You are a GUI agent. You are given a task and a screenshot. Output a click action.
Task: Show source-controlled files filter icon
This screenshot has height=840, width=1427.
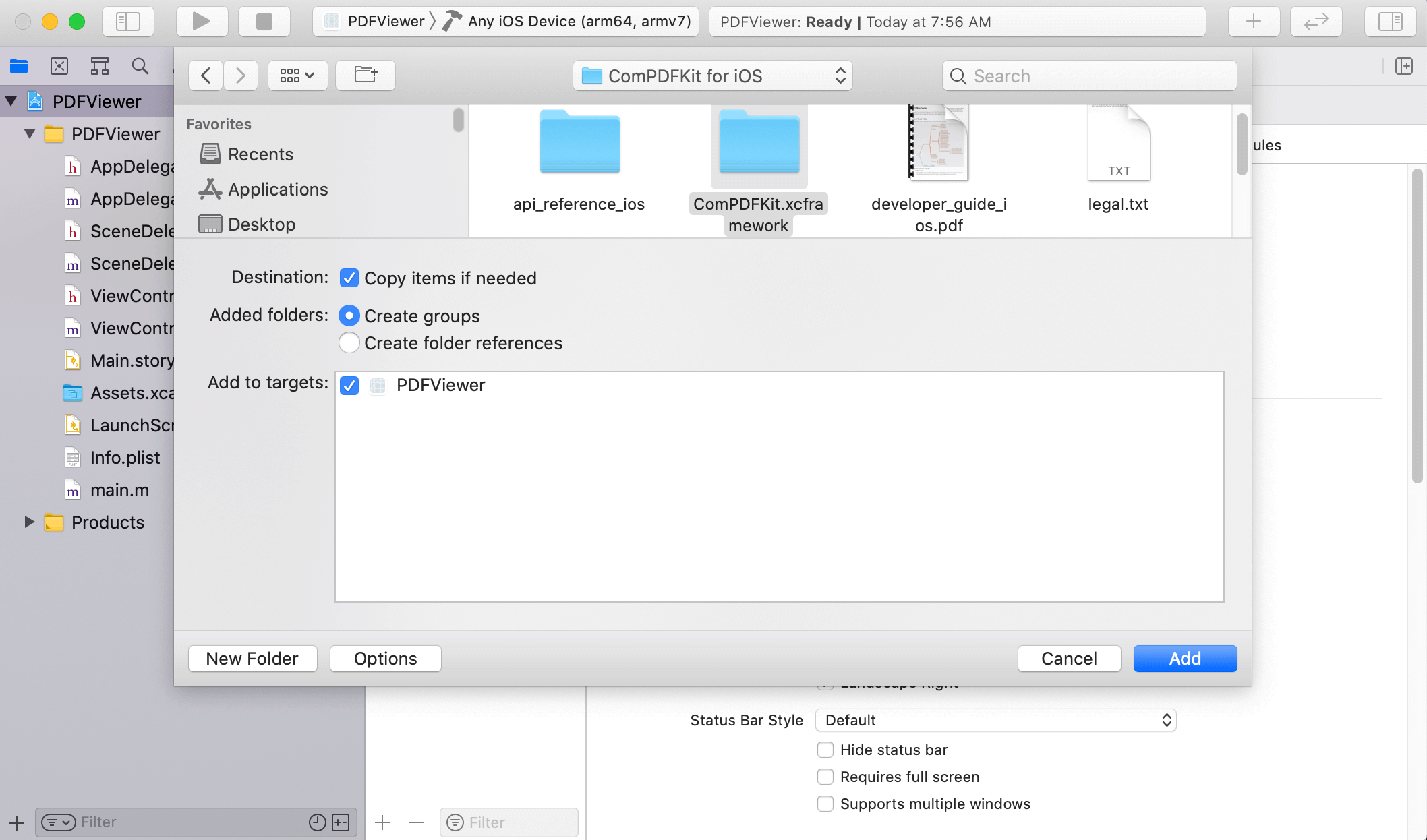click(341, 822)
